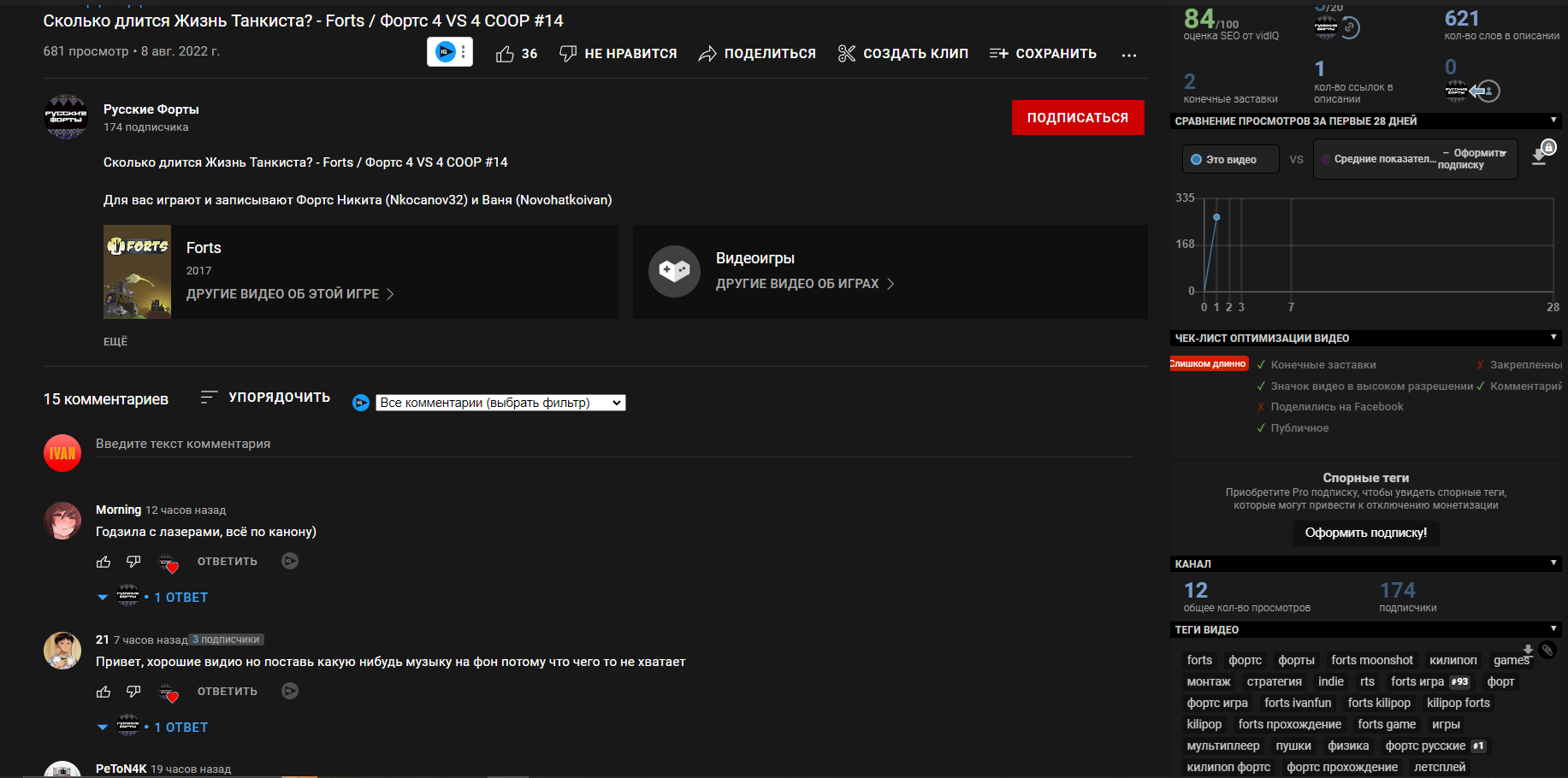
Task: Subscribe with red ПОДПИСАТЬСЯ button
Action: (x=1078, y=118)
